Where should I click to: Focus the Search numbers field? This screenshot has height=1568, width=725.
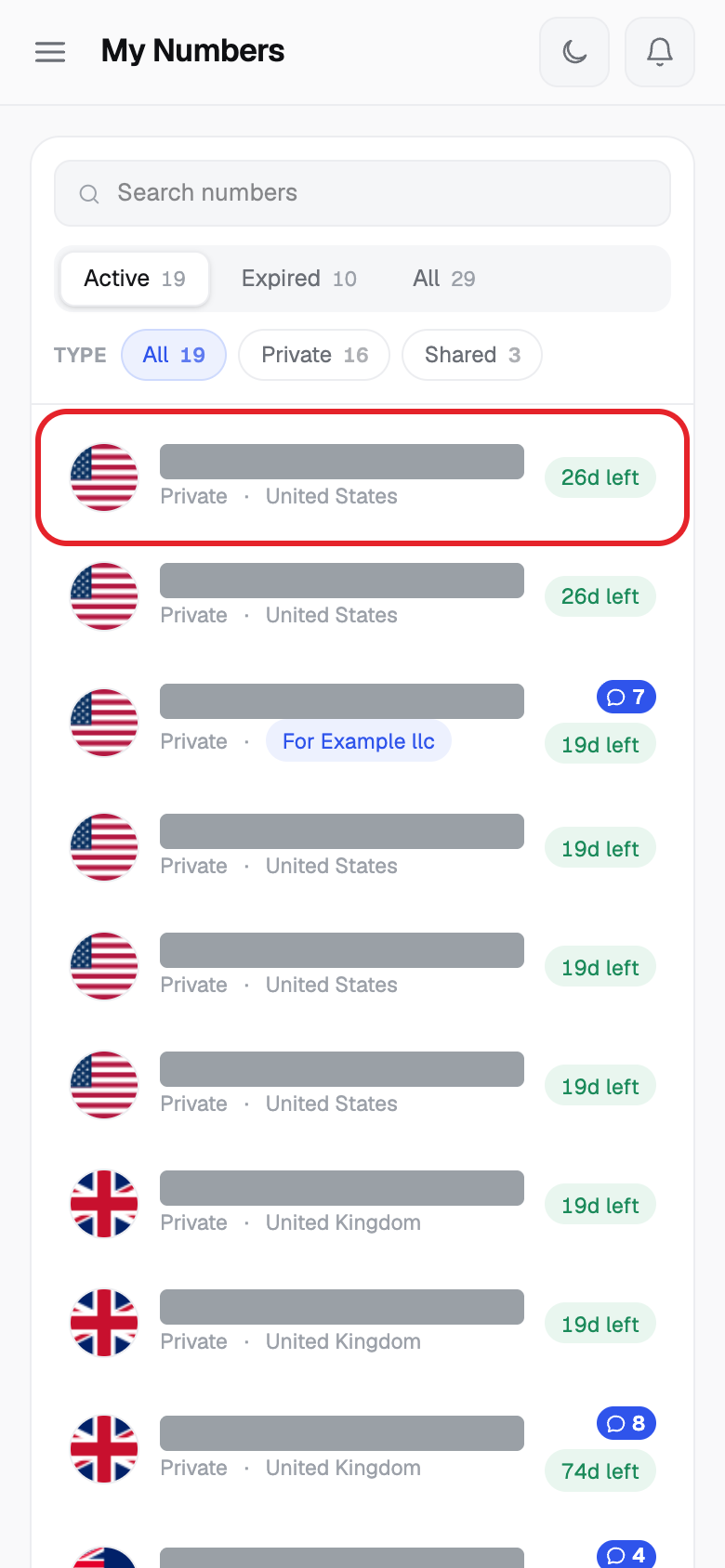(x=362, y=193)
